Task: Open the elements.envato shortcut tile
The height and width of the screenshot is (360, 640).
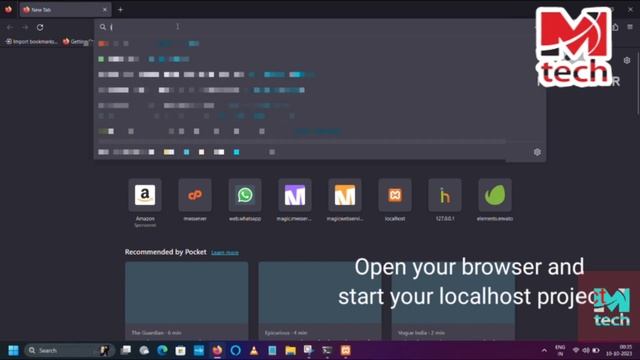Action: pos(495,195)
